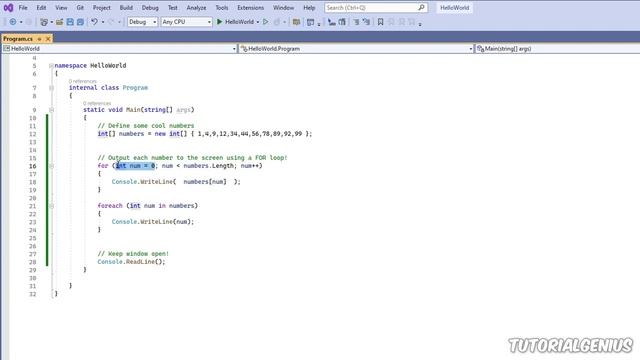Open the HelloWorld.Program type navigation dropdown
This screenshot has height=360, width=640.
[356, 49]
